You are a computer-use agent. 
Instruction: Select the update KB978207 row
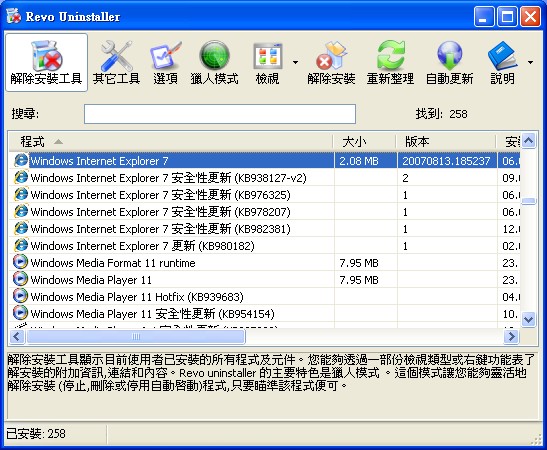coord(264,212)
